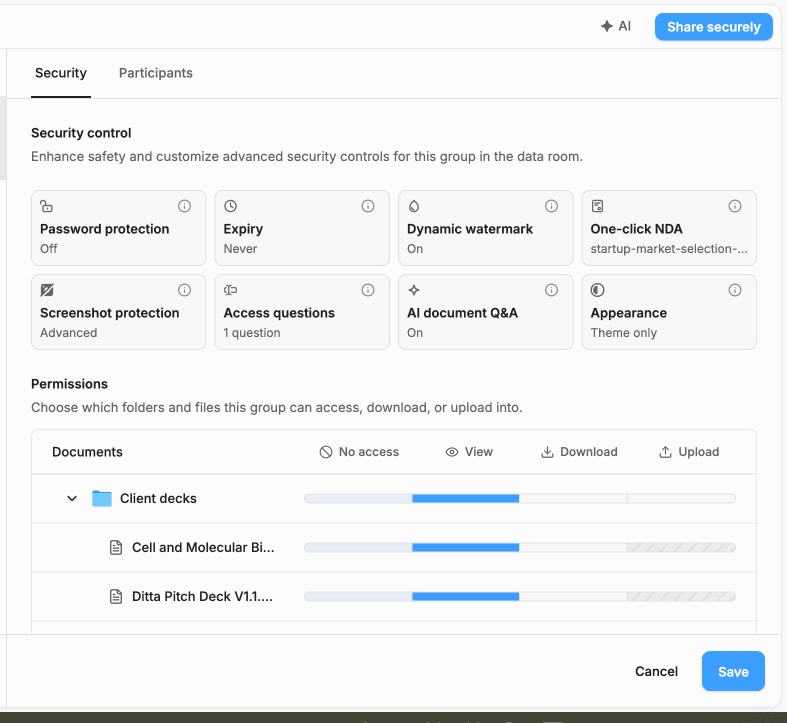Click the Appearance half-circle icon
This screenshot has width=787, height=723.
[x=597, y=290]
